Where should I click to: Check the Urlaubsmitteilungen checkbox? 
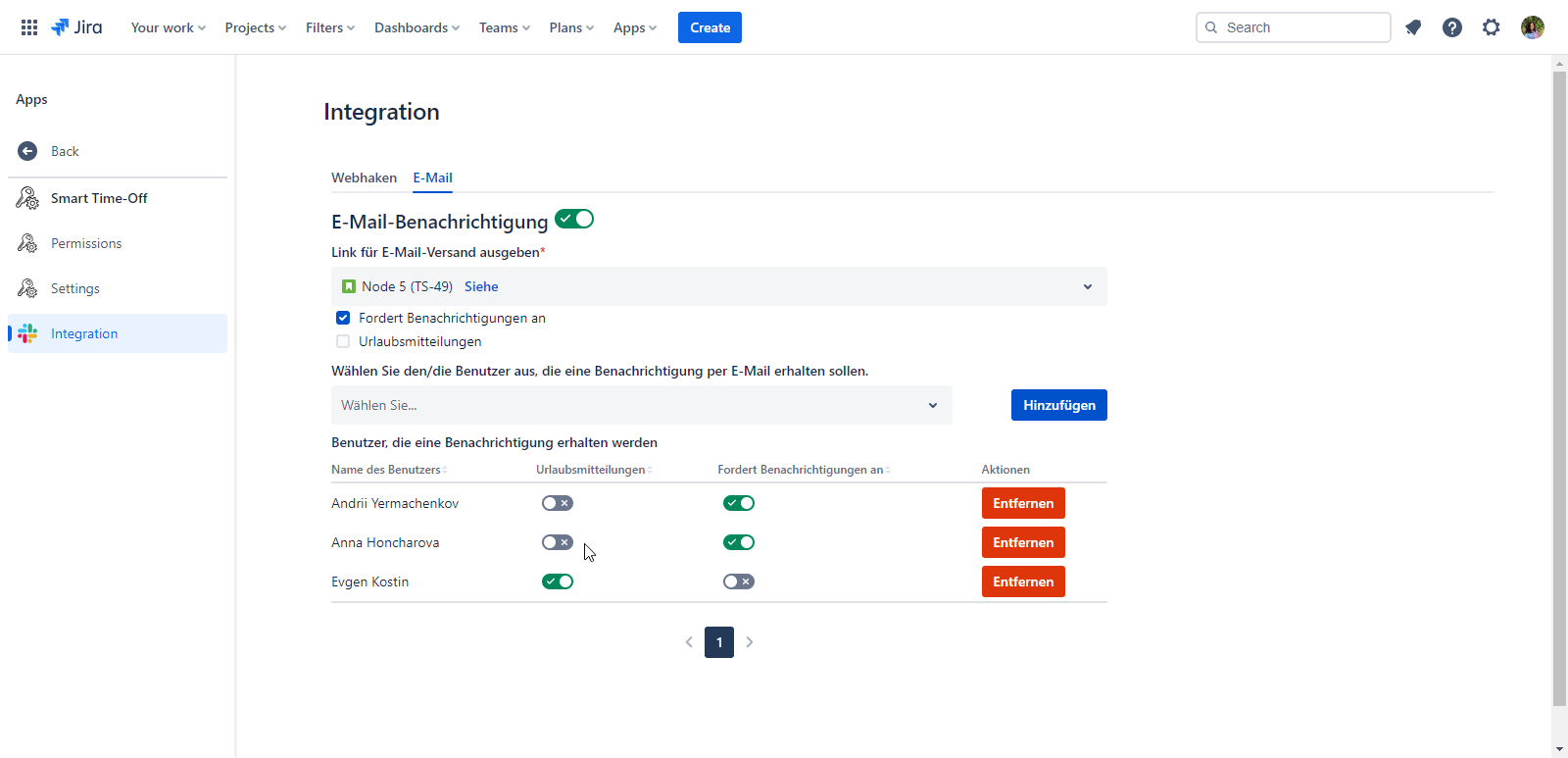[x=343, y=341]
